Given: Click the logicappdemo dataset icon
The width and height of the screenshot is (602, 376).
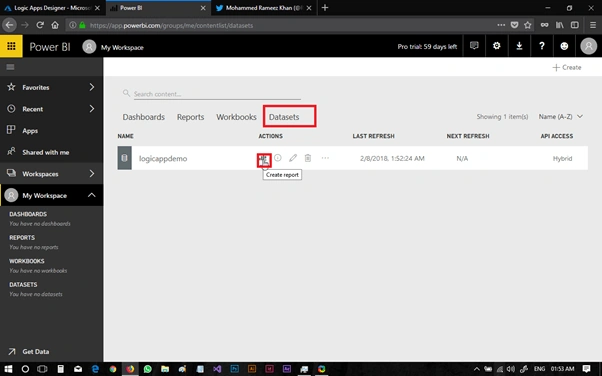Looking at the screenshot, I should click(124, 158).
